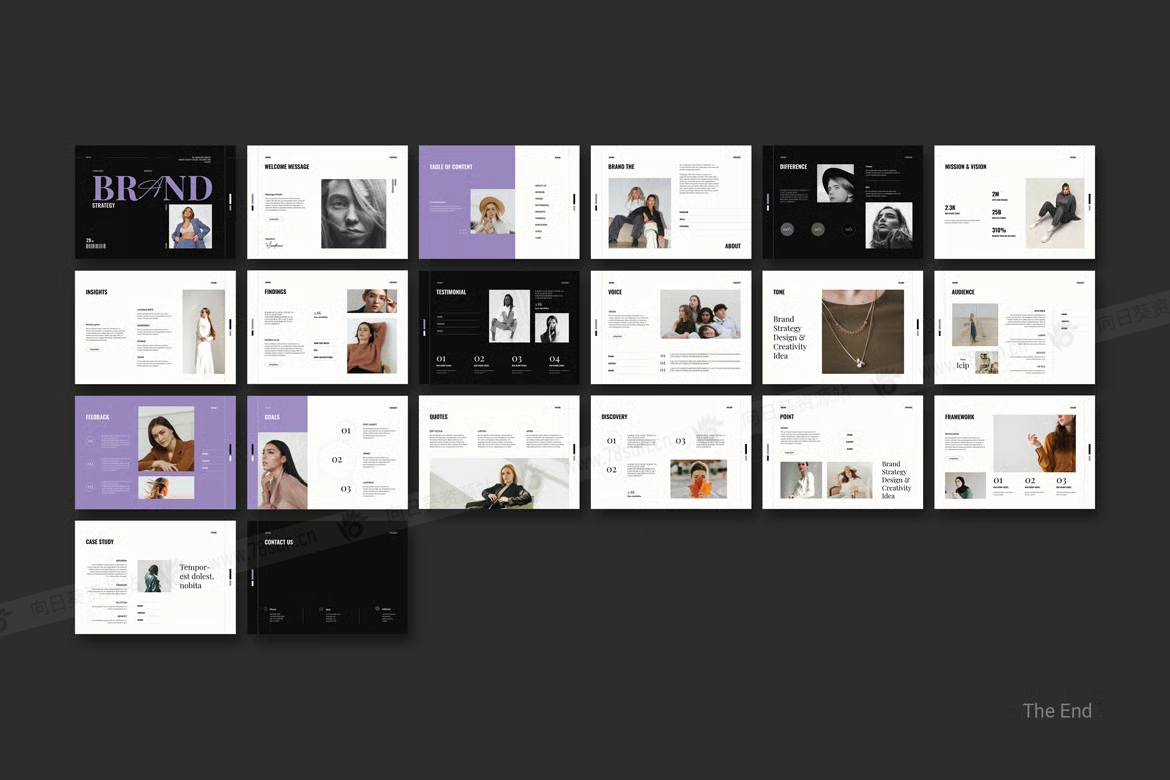Image resolution: width=1170 pixels, height=780 pixels.
Task: Choose the Framework slide
Action: [1014, 452]
